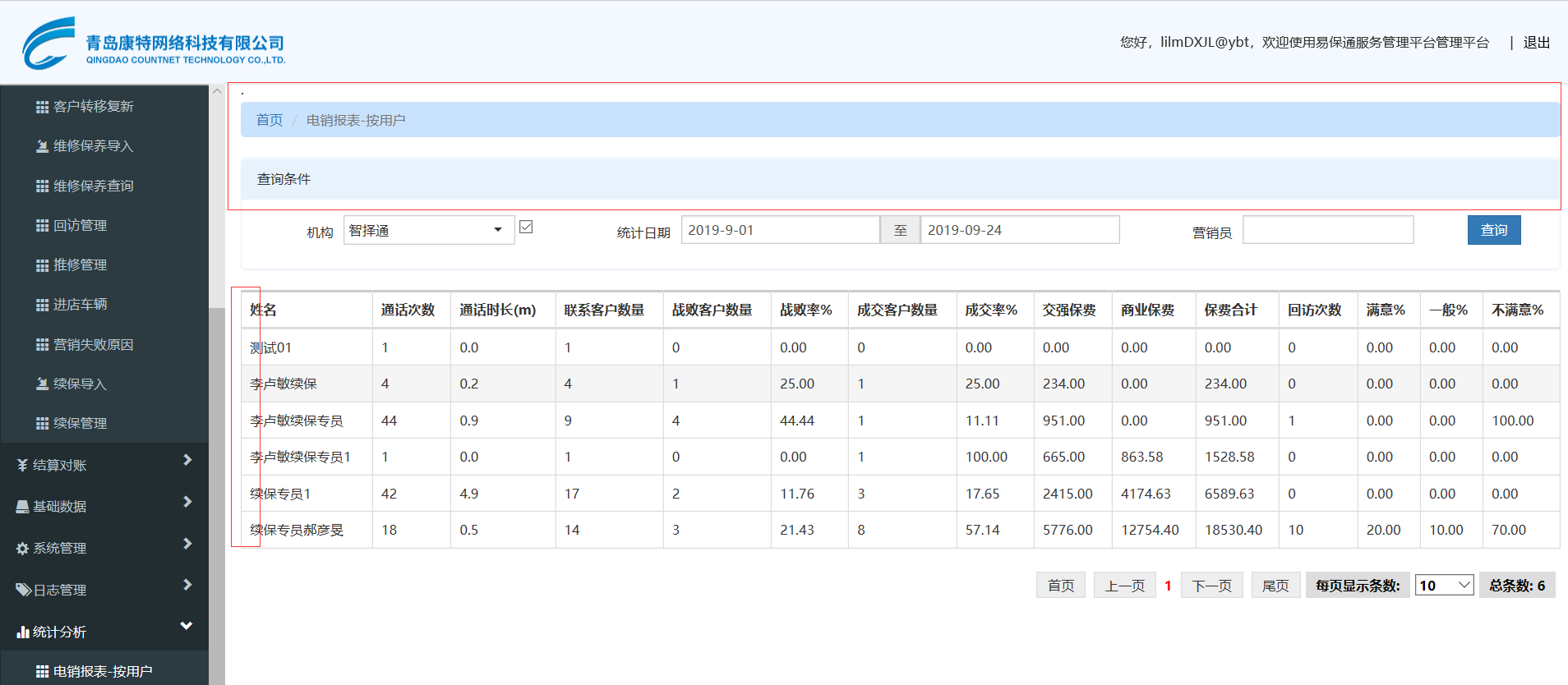The image size is (1568, 685).
Task: Click the Qingdao Countnet company logo
Action: point(154,44)
